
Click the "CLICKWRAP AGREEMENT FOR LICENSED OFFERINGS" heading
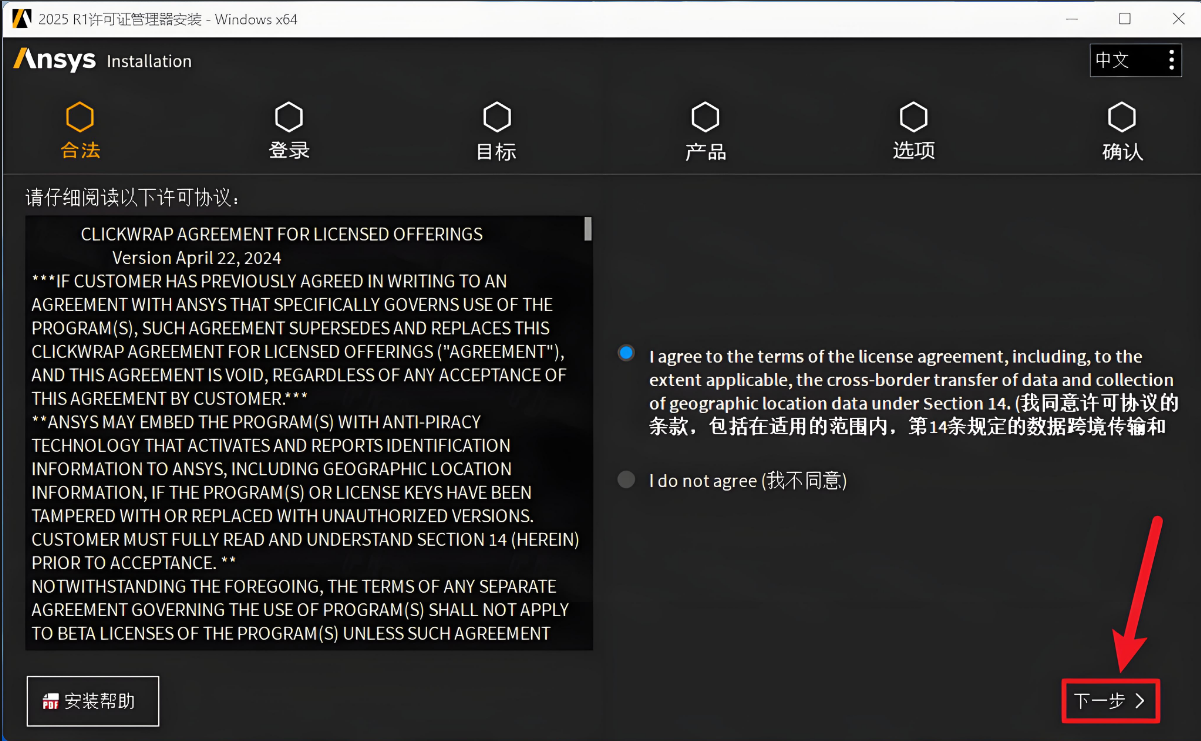(x=281, y=234)
